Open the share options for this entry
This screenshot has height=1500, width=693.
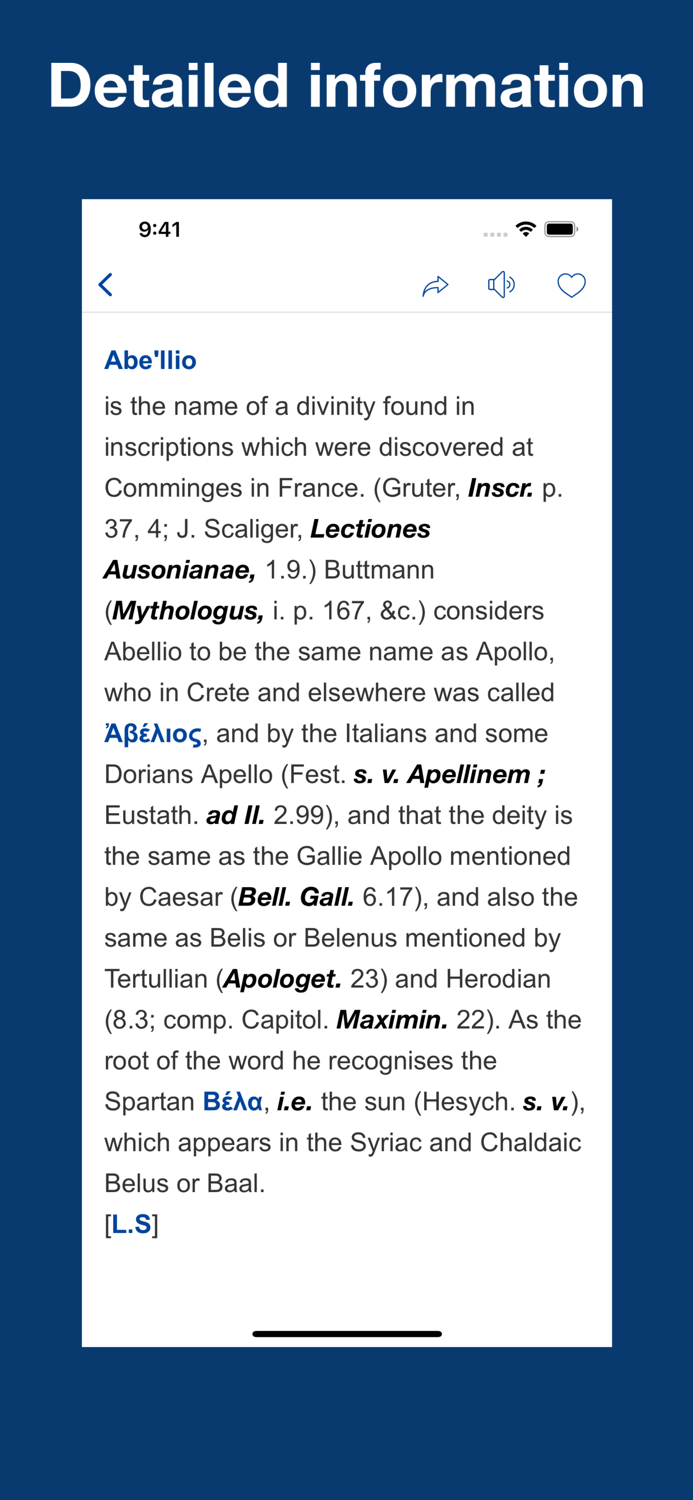(435, 284)
